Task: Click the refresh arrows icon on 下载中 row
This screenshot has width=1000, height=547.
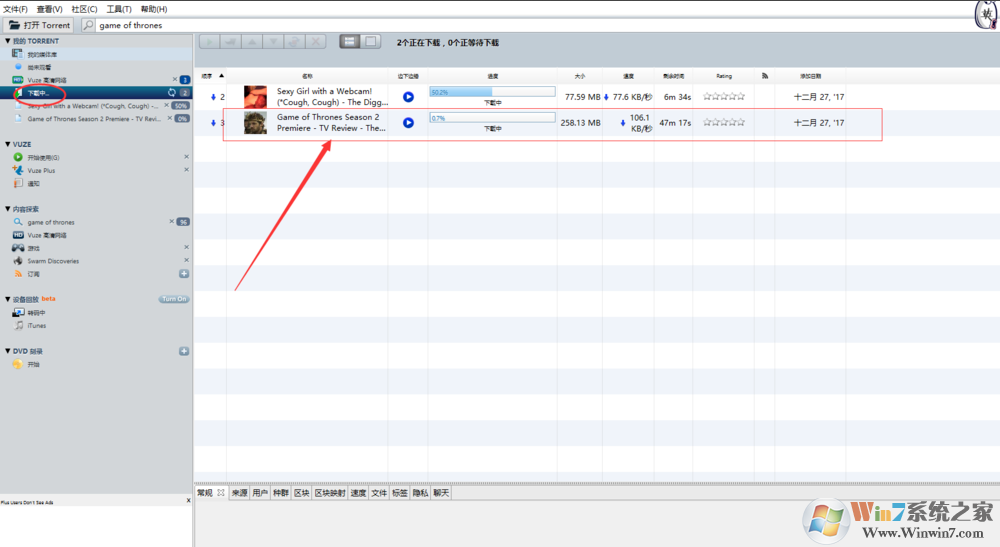Action: (172, 93)
